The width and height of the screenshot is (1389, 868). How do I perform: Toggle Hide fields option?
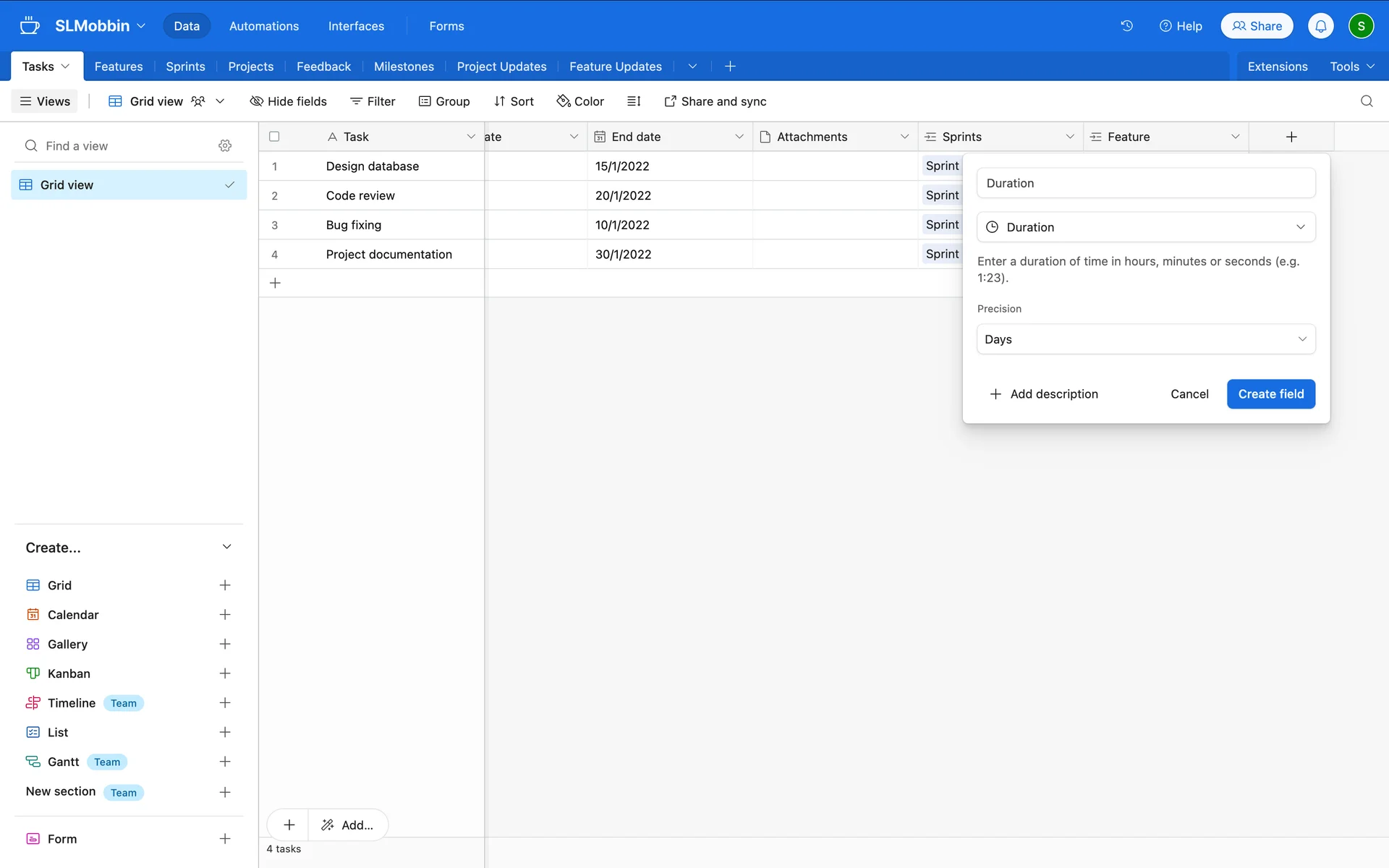(288, 101)
